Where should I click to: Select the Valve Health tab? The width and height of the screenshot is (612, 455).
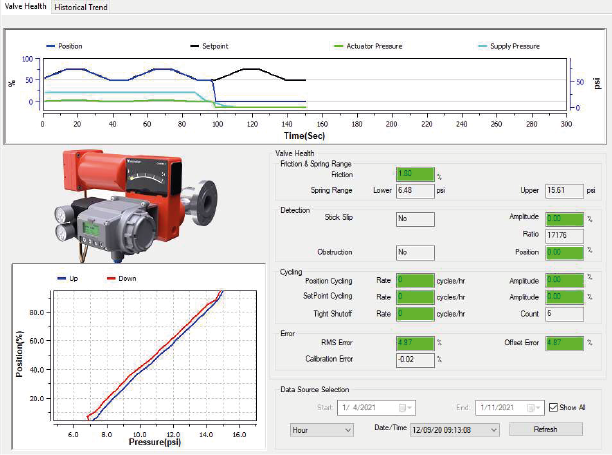click(x=25, y=7)
